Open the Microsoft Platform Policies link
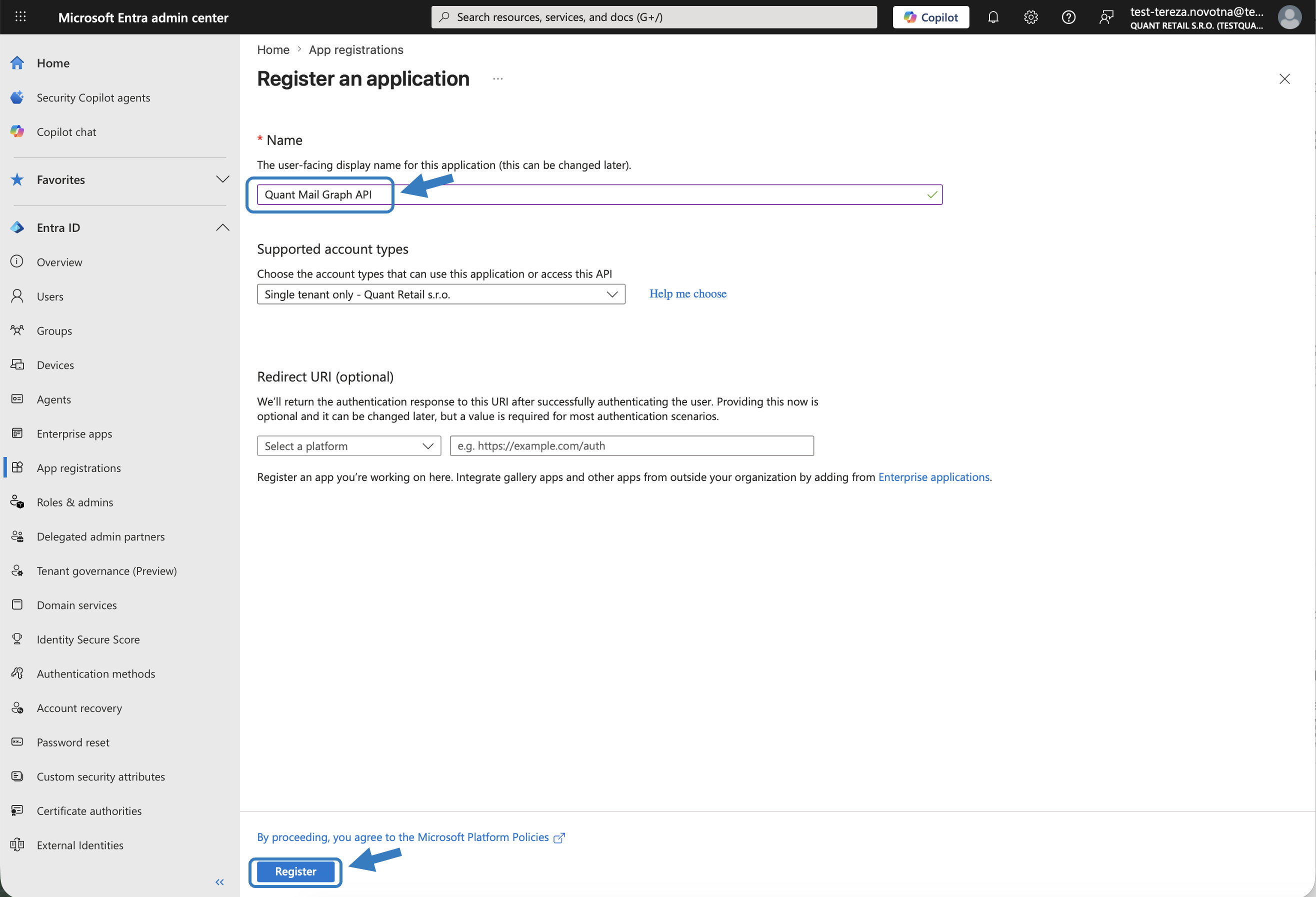This screenshot has width=1316, height=897. (411, 837)
